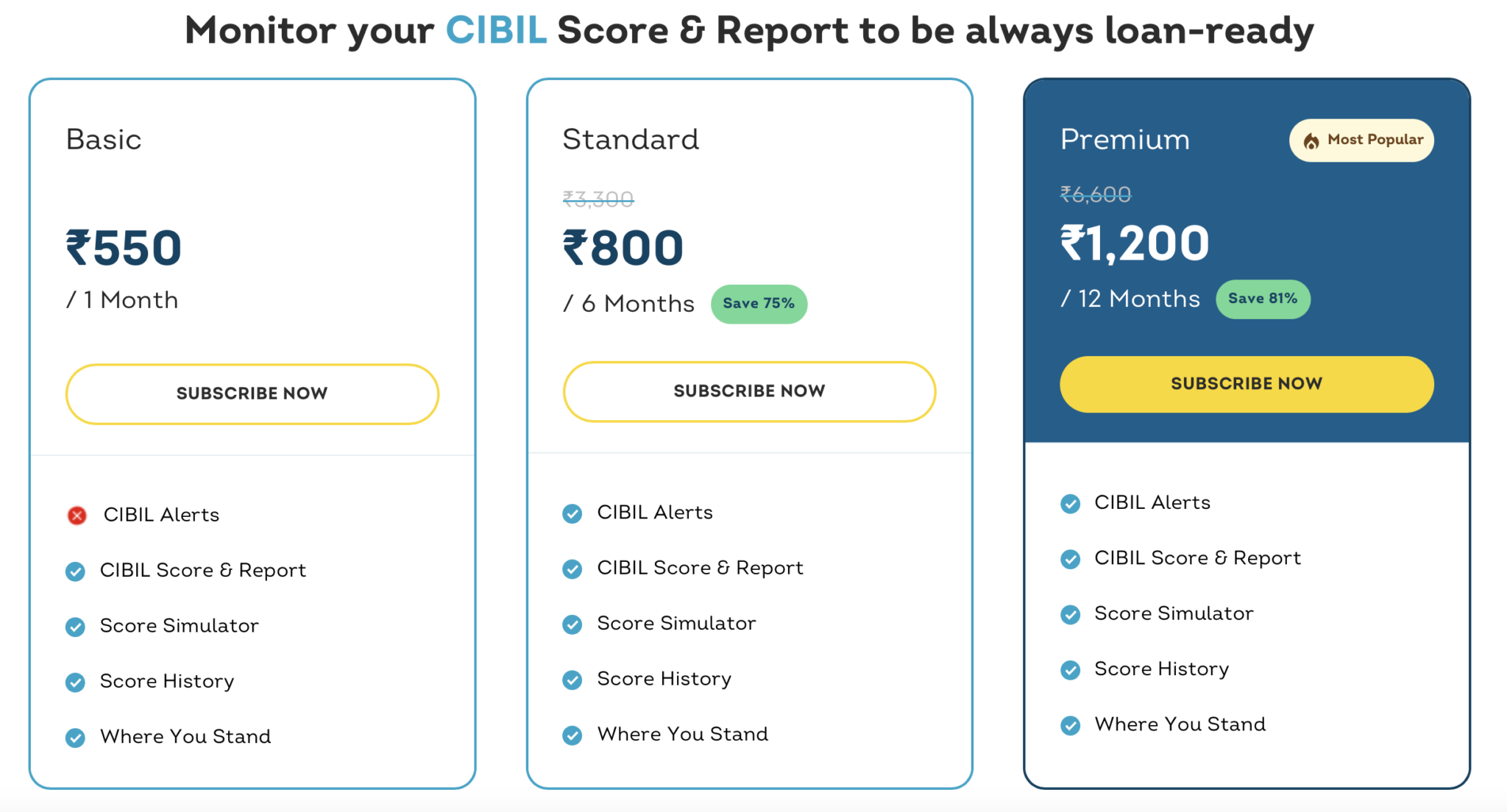The width and height of the screenshot is (1507, 812).
Task: Click the flame icon in Most Popular badge
Action: coord(1313,140)
